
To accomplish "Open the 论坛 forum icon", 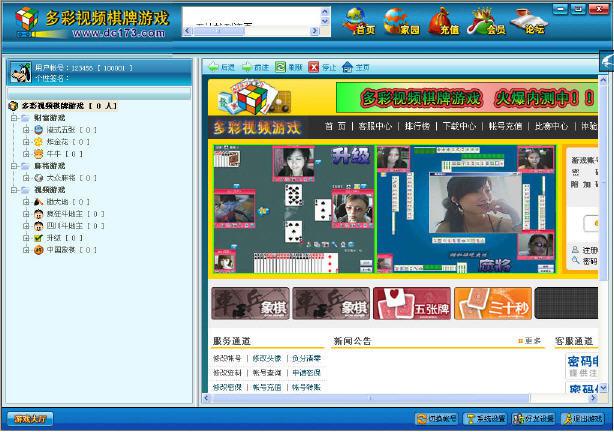I will click(x=531, y=21).
